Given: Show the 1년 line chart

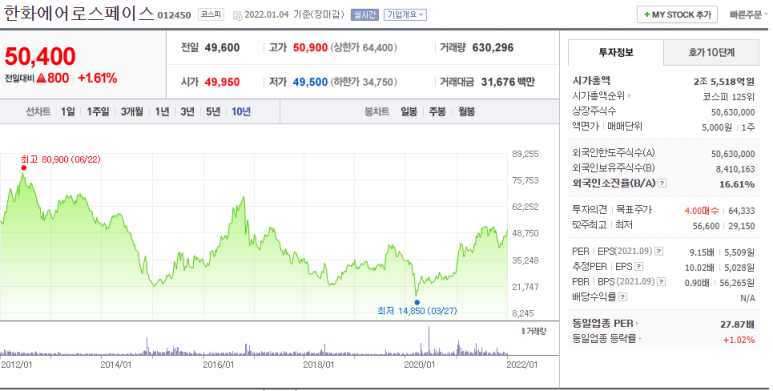Looking at the screenshot, I should pos(162,112).
